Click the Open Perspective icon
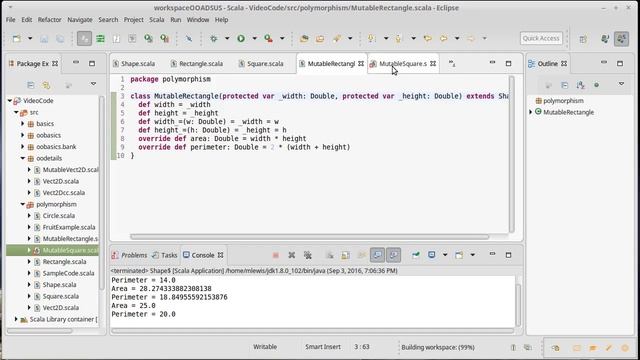This screenshot has height=360, width=640. coord(583,39)
